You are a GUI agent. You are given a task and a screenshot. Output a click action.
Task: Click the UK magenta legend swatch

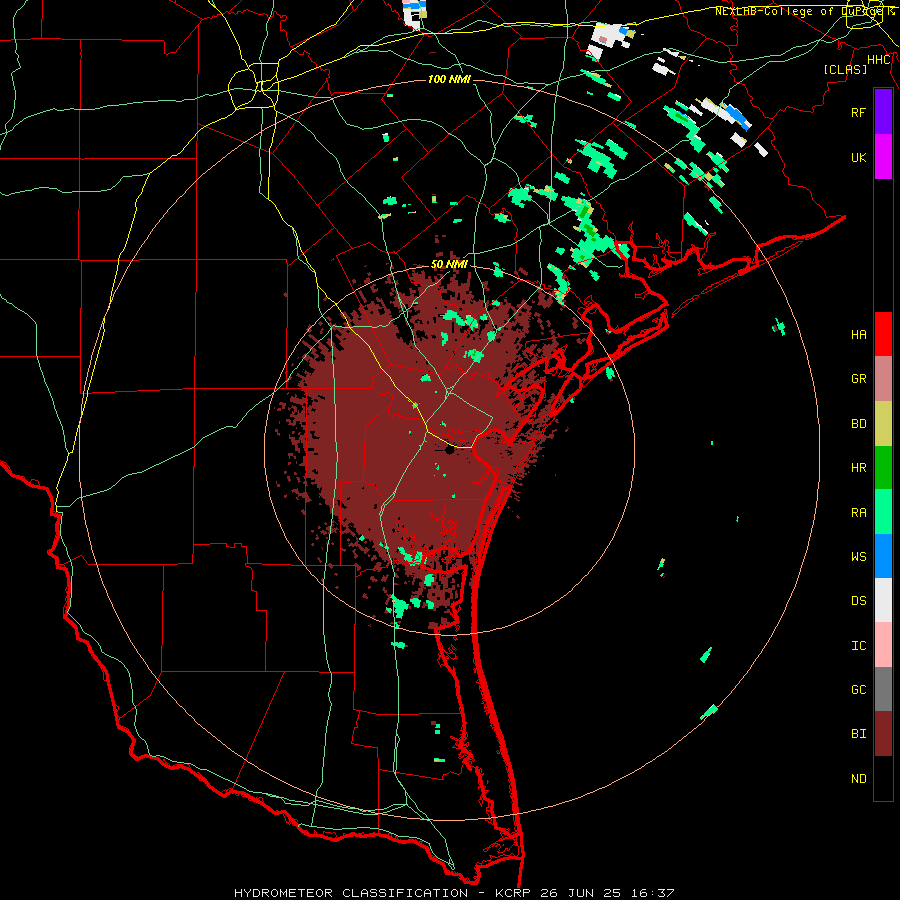pos(883,157)
